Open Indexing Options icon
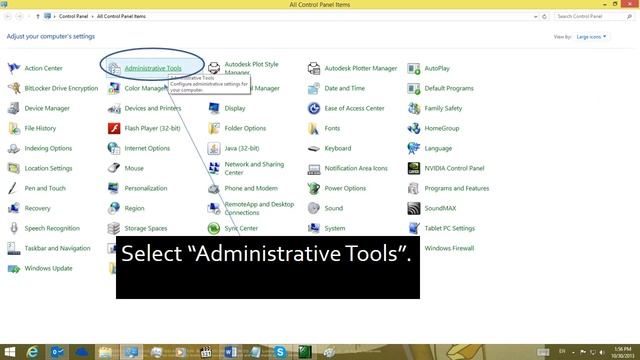 [x=14, y=148]
